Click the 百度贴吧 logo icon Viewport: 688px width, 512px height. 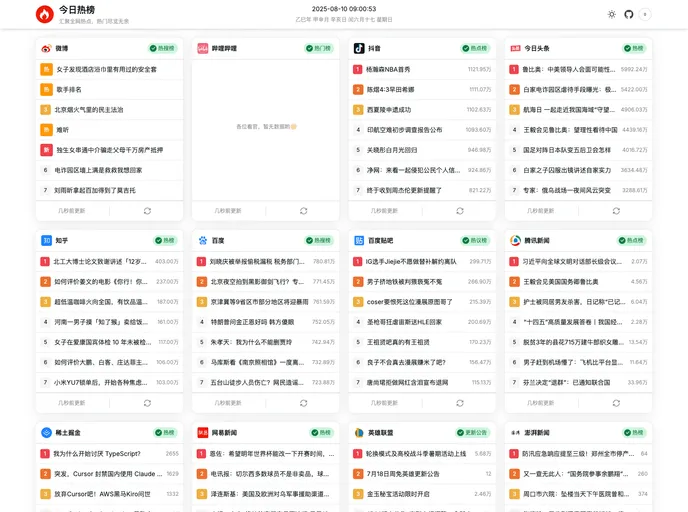click(359, 240)
